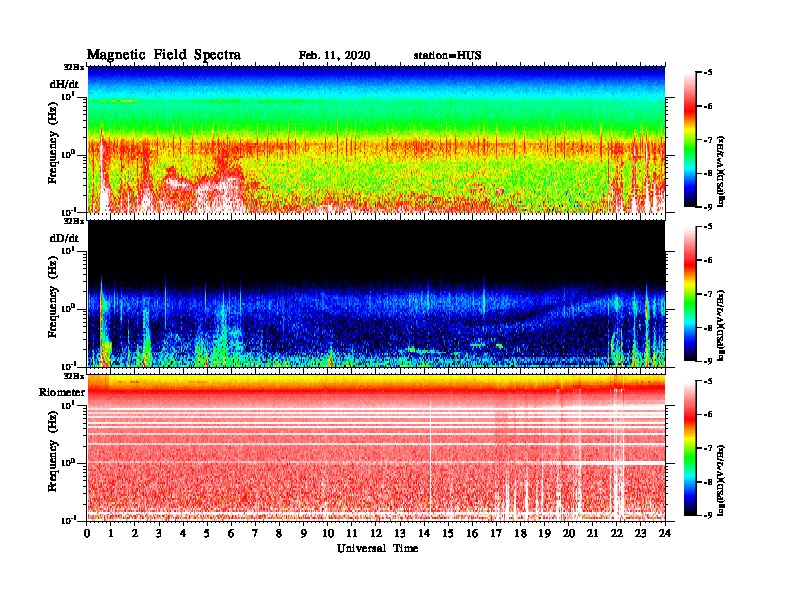Image resolution: width=792 pixels, height=612 pixels.
Task: Click hour tick "3" on Universal Time axis
Action: pyautogui.click(x=159, y=534)
